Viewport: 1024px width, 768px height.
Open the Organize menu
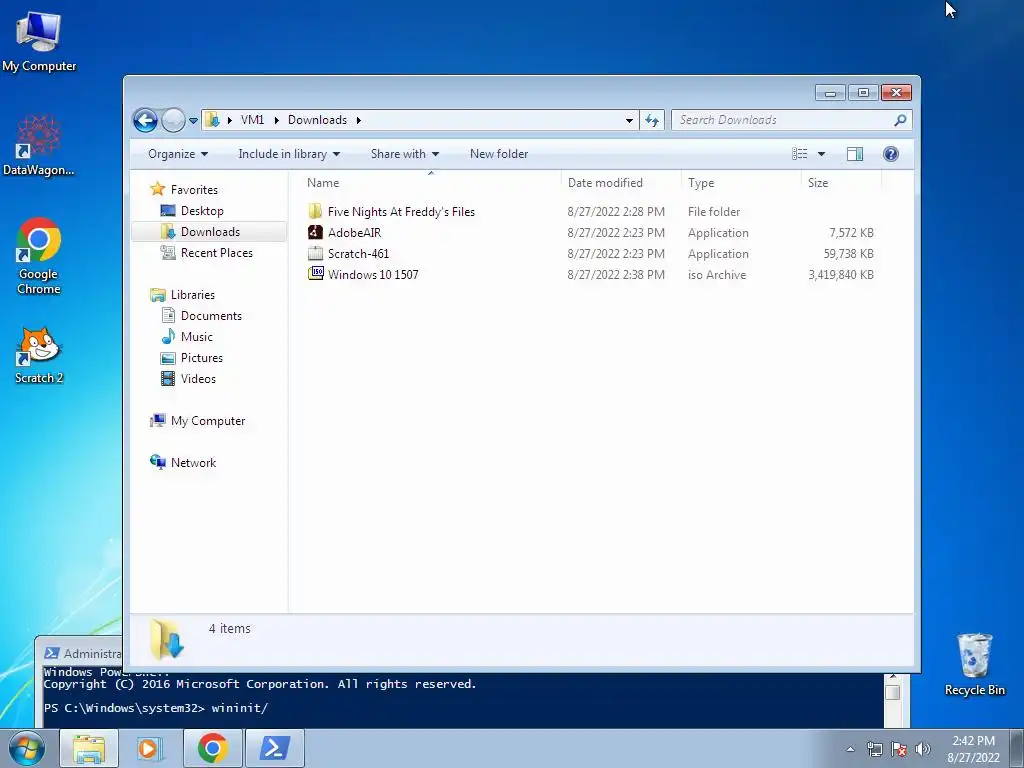coord(178,154)
